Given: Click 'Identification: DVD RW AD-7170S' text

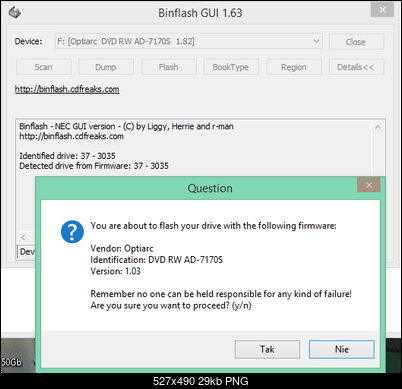Looking at the screenshot, I should (x=156, y=260).
